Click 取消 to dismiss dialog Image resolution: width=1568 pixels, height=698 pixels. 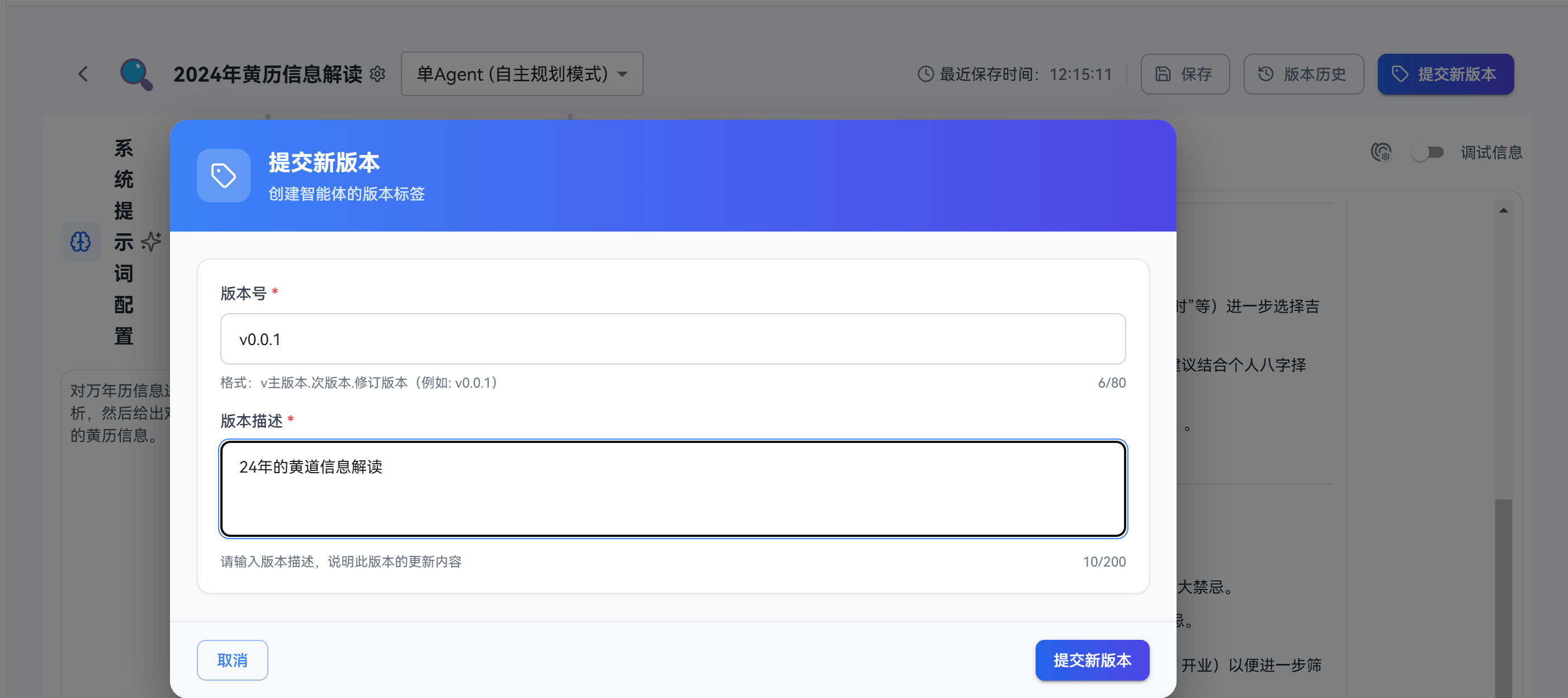(232, 659)
